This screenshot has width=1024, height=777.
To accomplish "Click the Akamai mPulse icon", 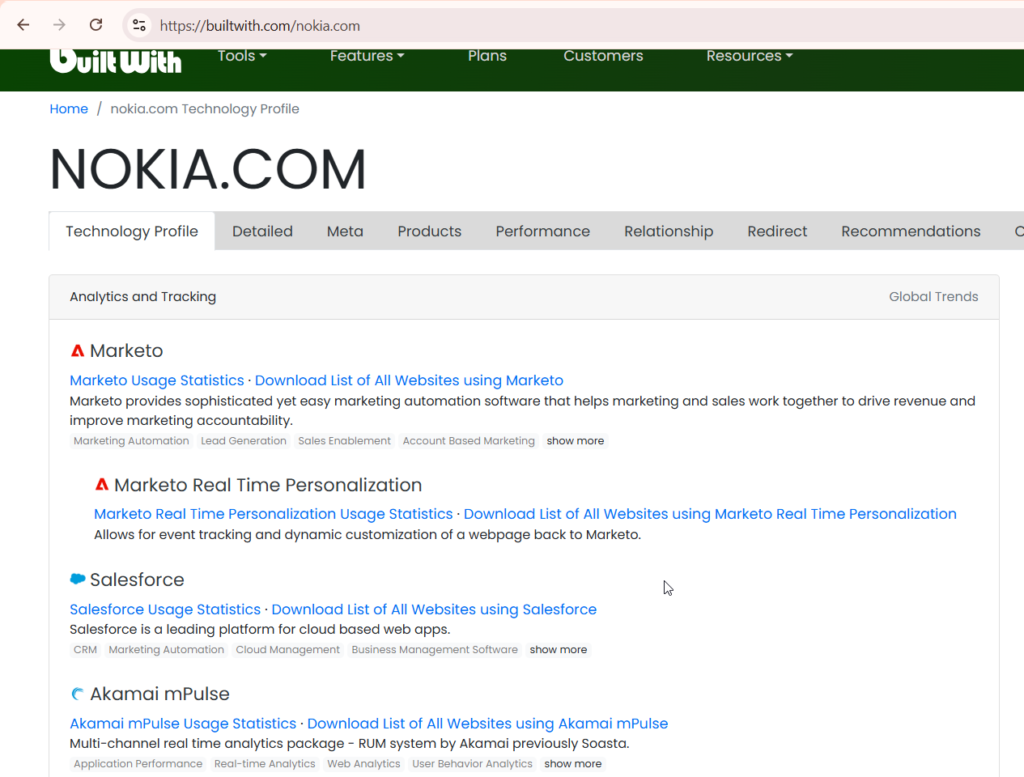I will click(x=78, y=694).
